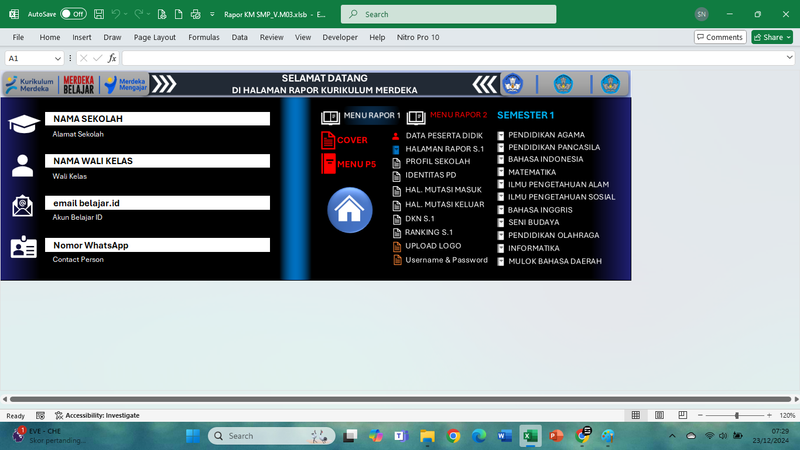
Task: Click the PENDIDIKAN AGAMA subject icon
Action: 501,136
